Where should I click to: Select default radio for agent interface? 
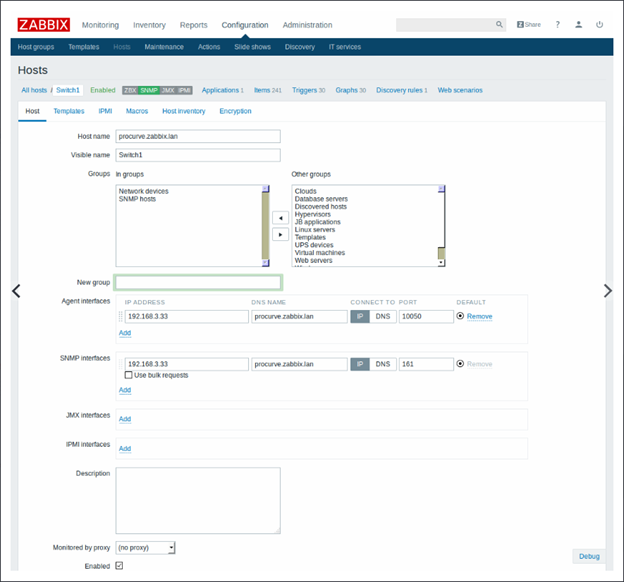click(x=460, y=316)
